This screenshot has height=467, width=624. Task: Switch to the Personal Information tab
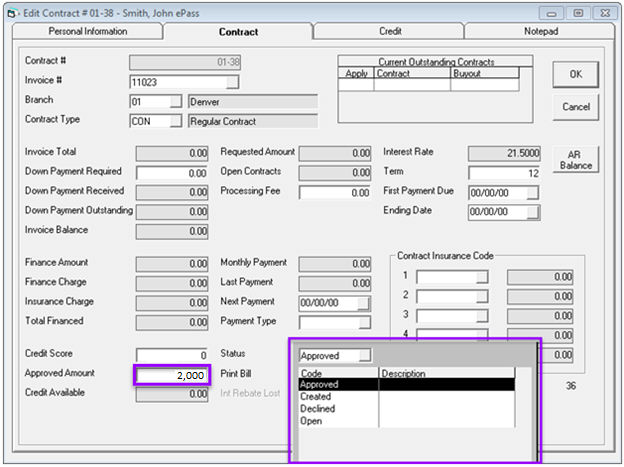(x=88, y=32)
